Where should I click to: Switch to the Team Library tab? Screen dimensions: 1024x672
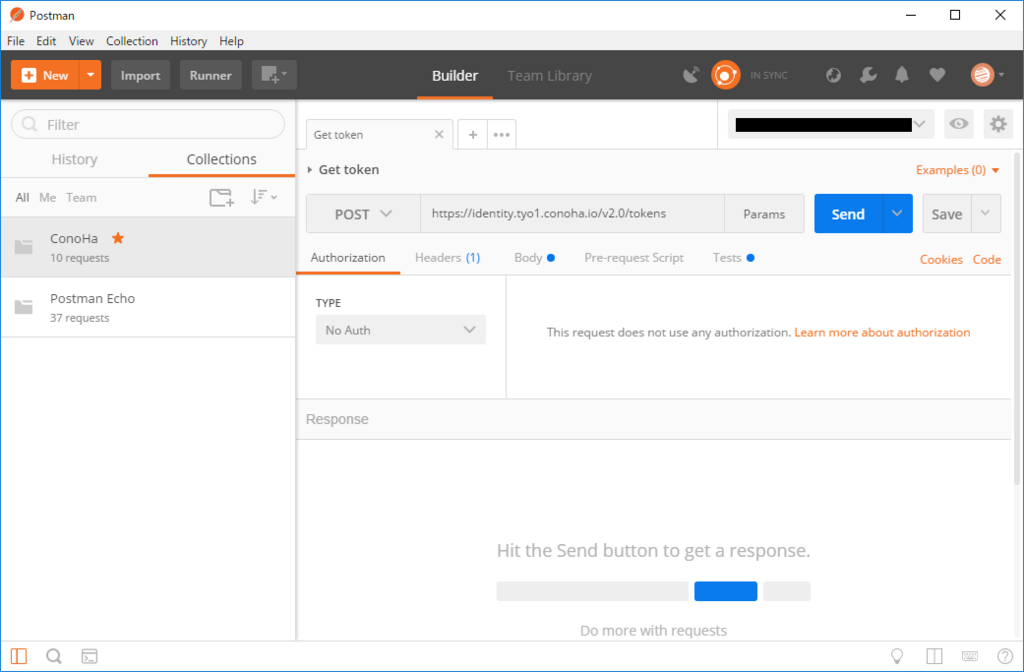click(x=549, y=76)
